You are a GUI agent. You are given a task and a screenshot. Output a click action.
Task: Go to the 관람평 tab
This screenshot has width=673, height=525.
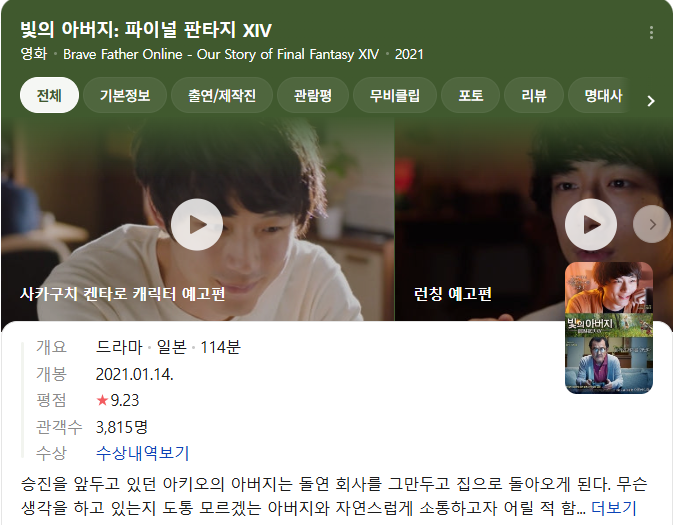(313, 95)
